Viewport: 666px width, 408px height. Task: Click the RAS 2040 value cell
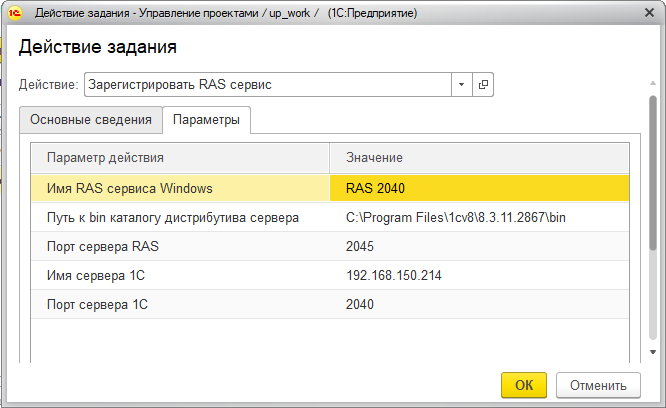click(x=479, y=188)
